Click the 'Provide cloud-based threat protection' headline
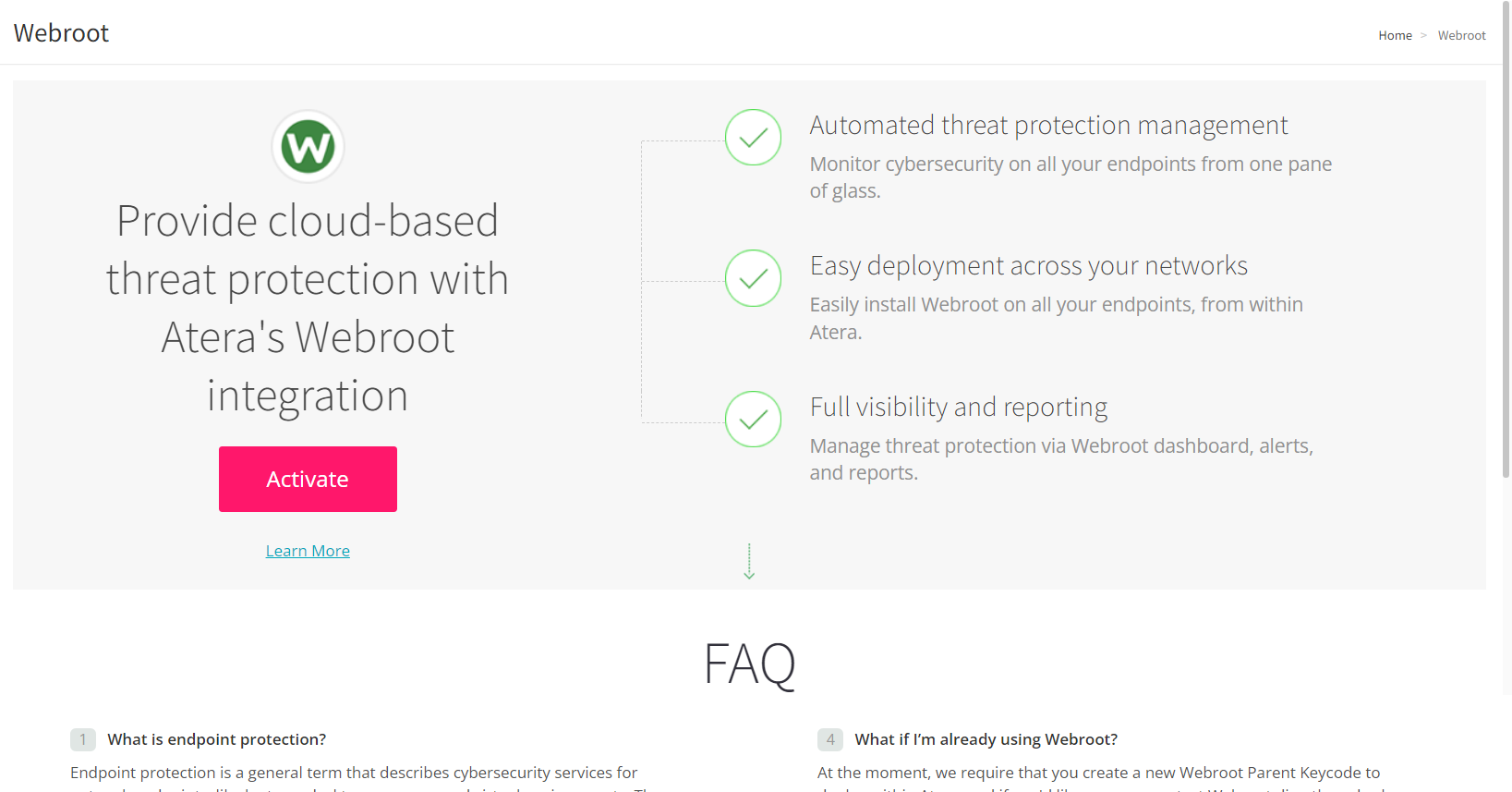This screenshot has height=792, width=1512. coord(308,308)
